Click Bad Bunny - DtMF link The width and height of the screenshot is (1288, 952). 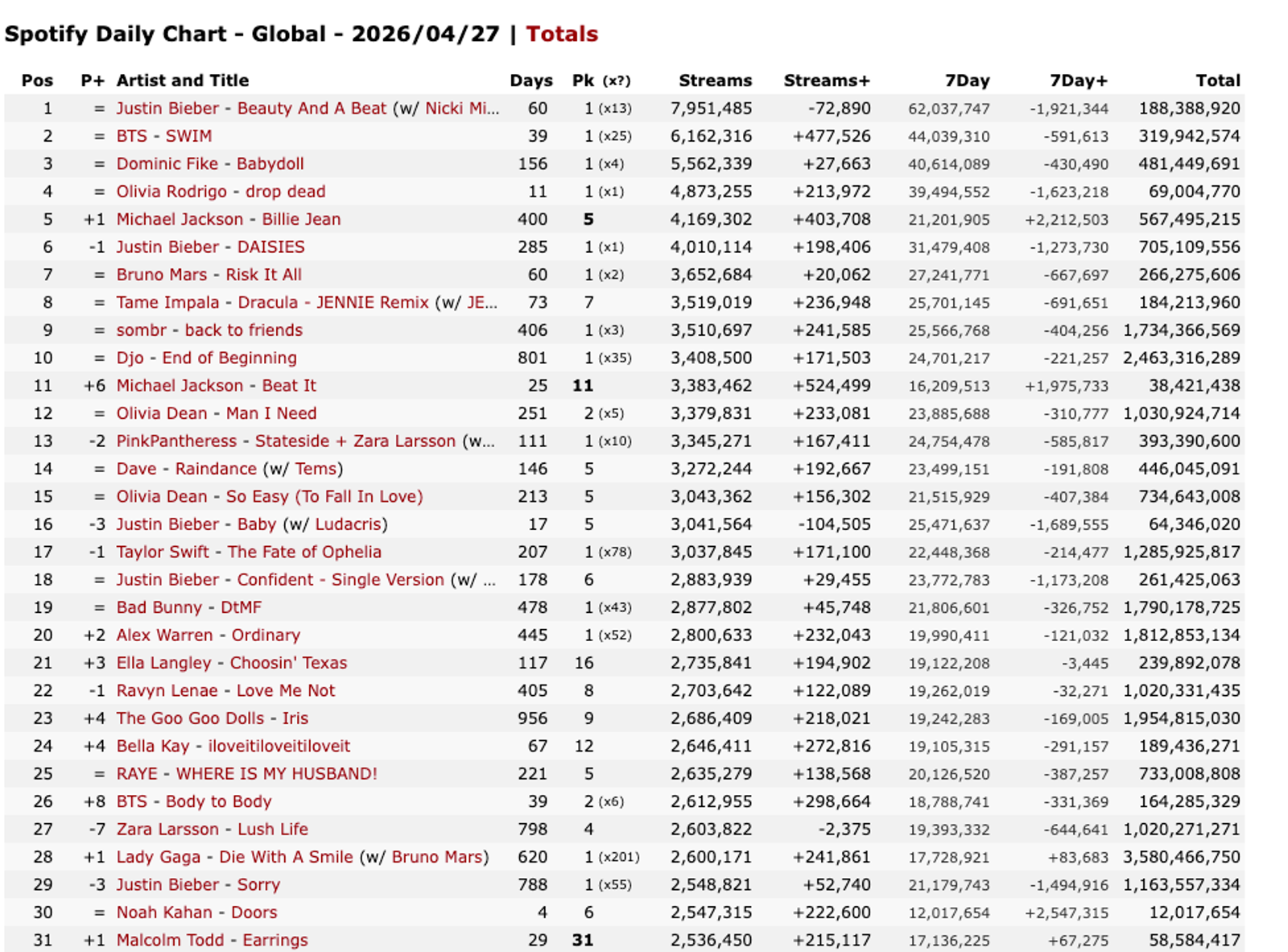point(189,607)
